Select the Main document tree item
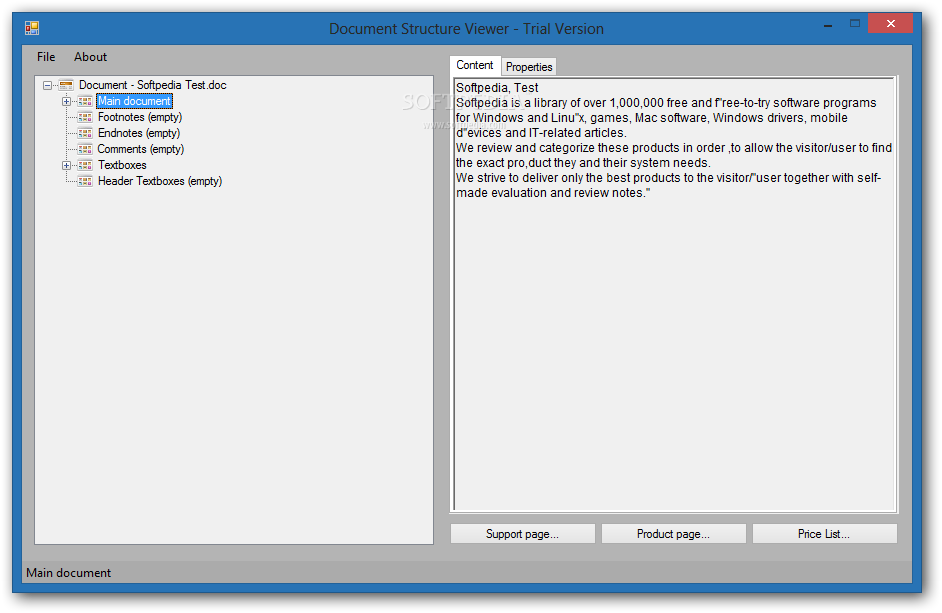The width and height of the screenshot is (942, 613). click(x=135, y=102)
